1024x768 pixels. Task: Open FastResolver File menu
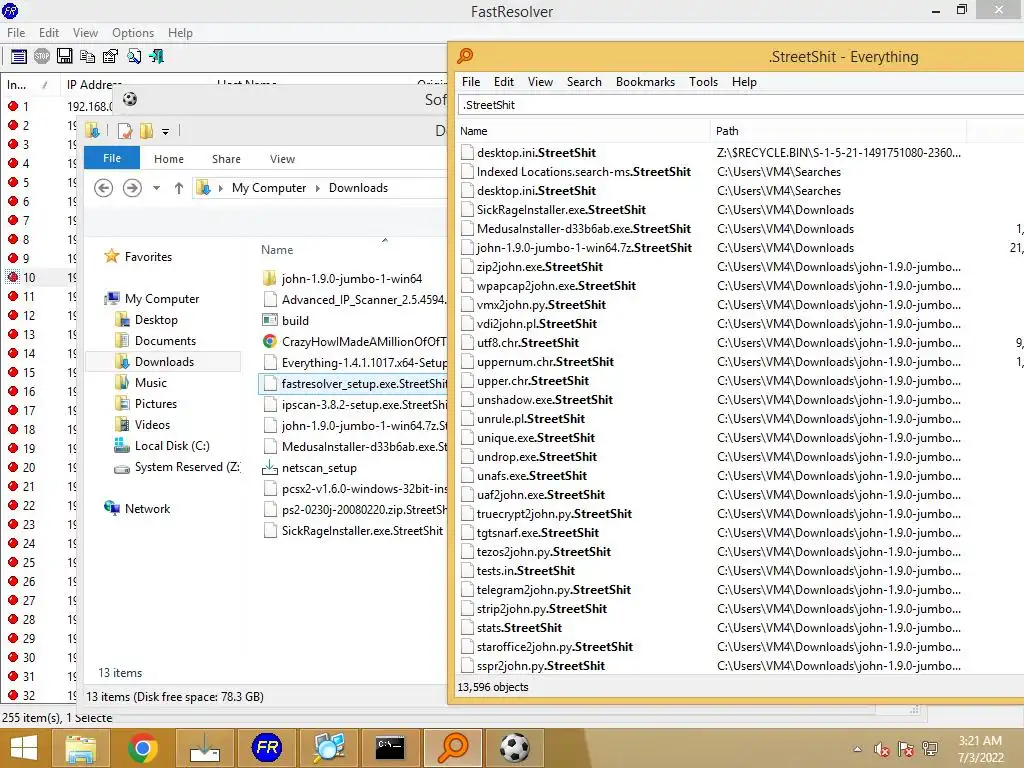click(x=16, y=33)
